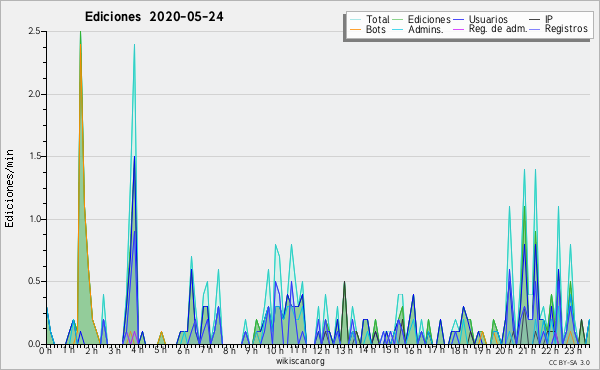
Task: Click the x-axis label '6 h'
Action: [183, 351]
